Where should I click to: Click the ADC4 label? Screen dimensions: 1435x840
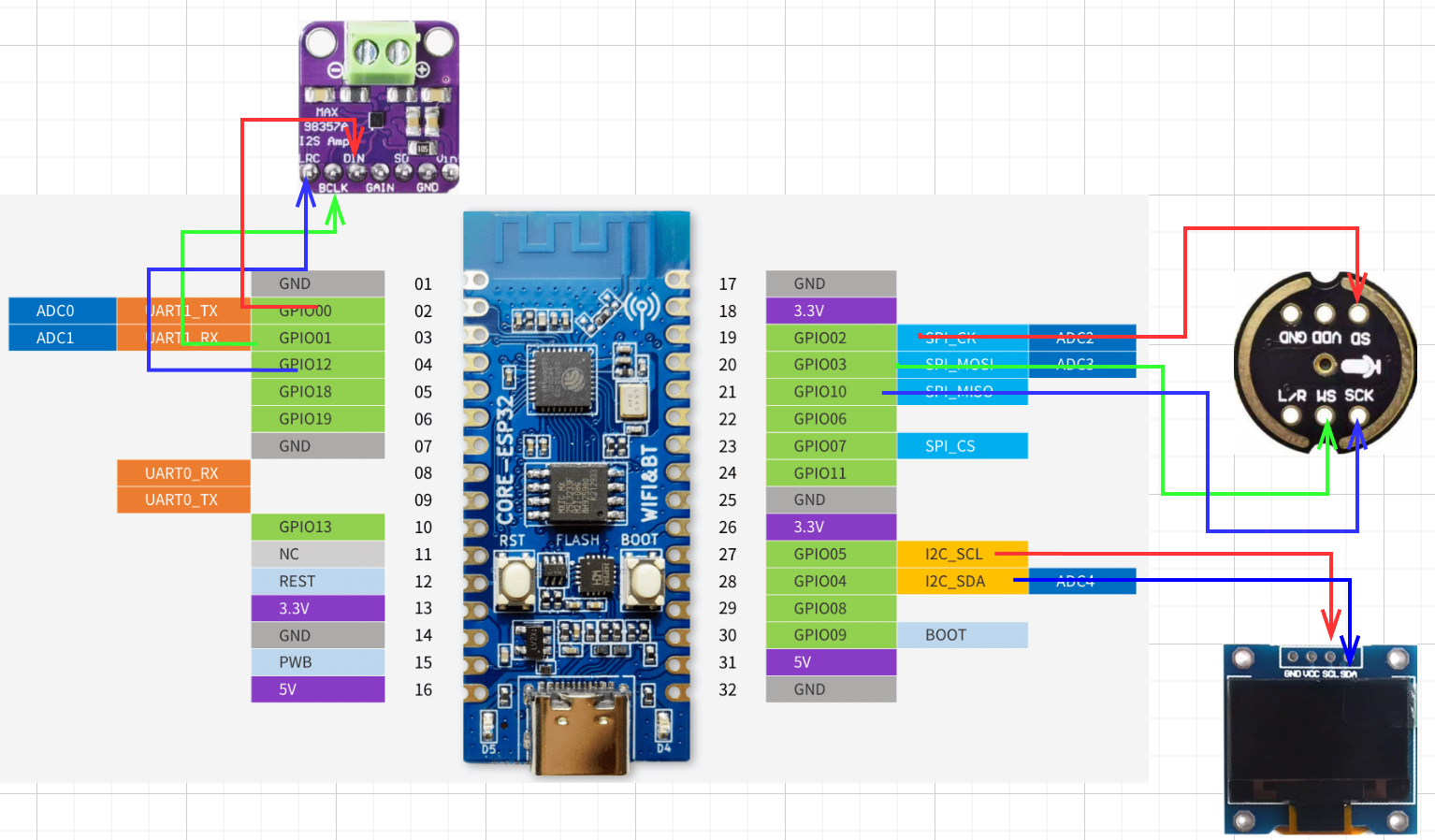point(1082,581)
